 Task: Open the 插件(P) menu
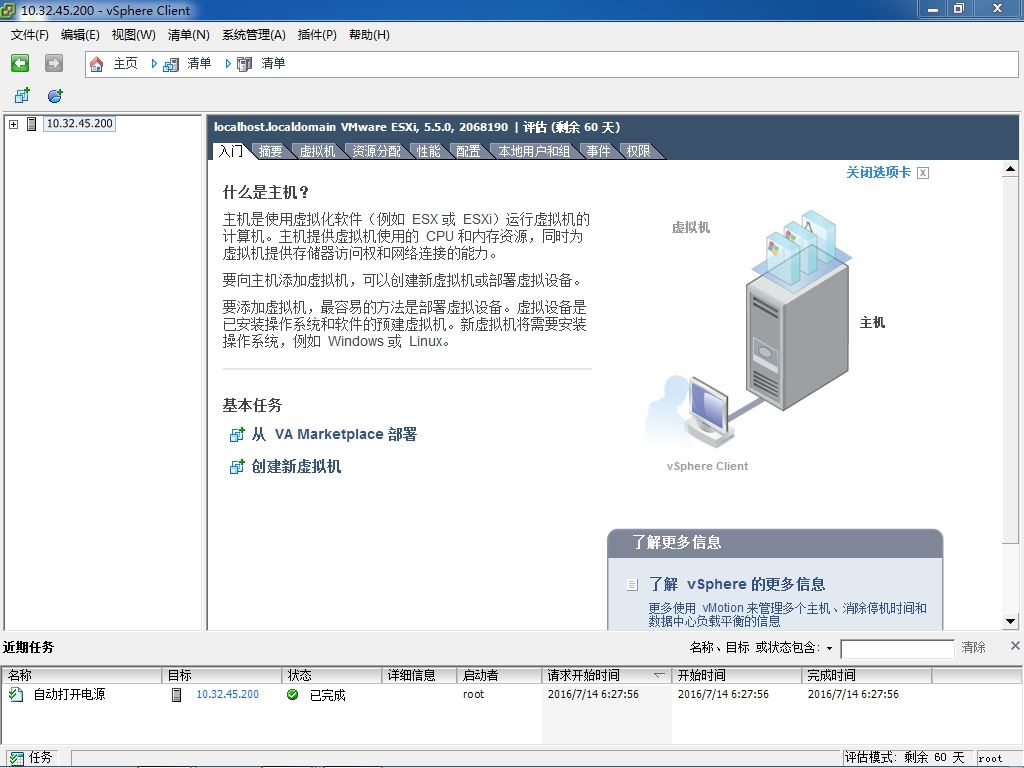pyautogui.click(x=317, y=35)
